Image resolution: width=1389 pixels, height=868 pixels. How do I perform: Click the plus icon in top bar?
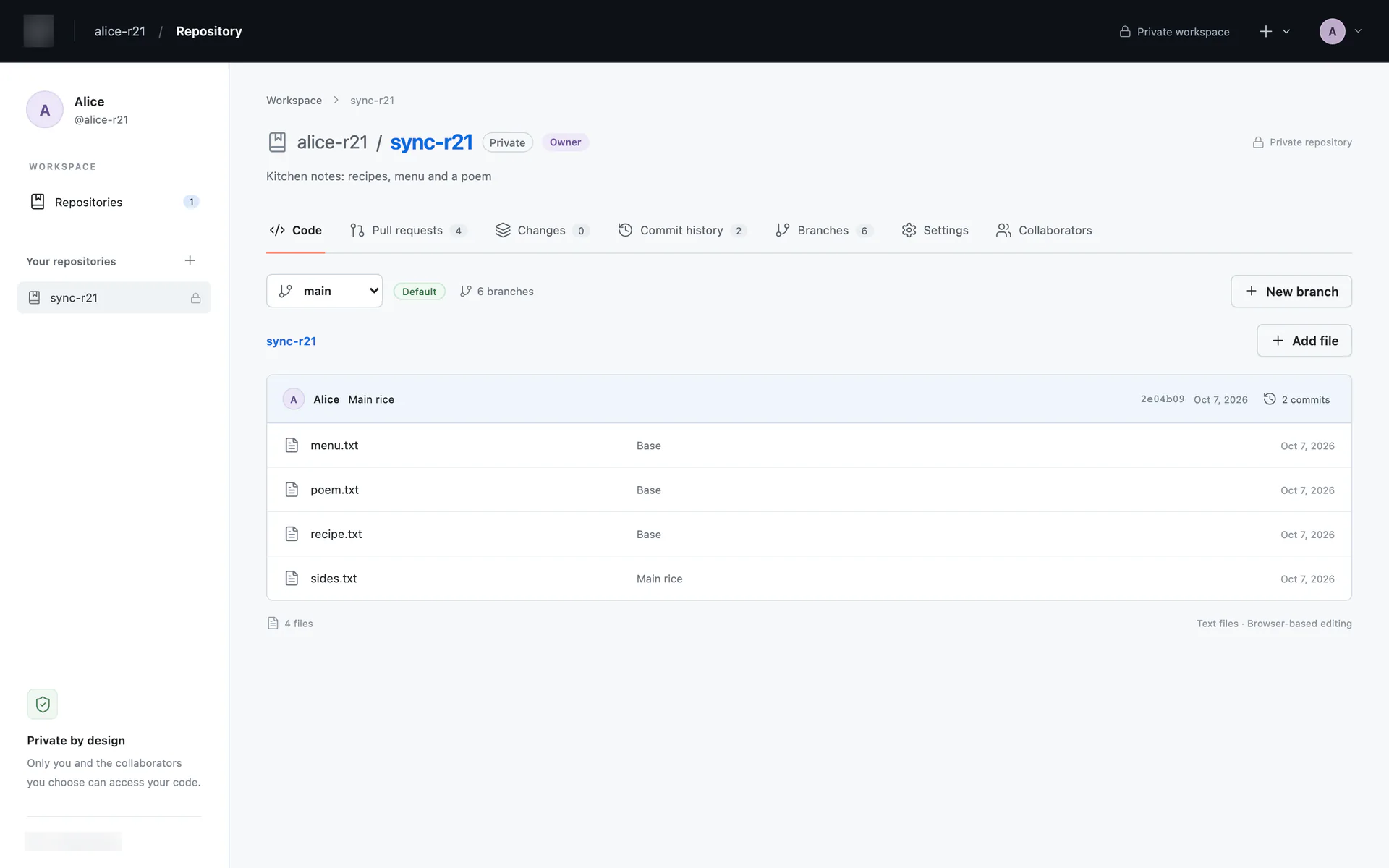(1265, 31)
